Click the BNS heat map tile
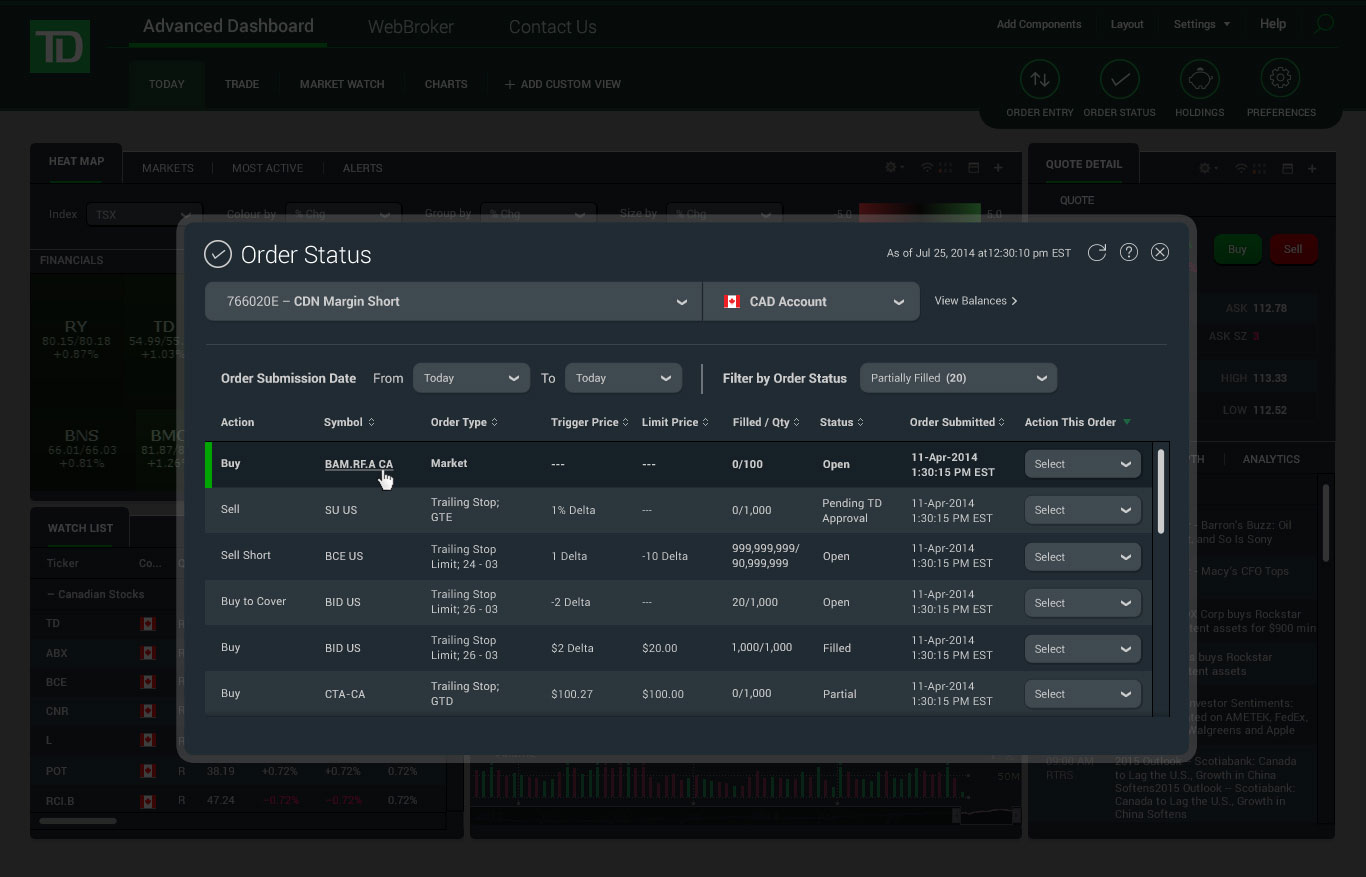1366x877 pixels. click(x=80, y=448)
